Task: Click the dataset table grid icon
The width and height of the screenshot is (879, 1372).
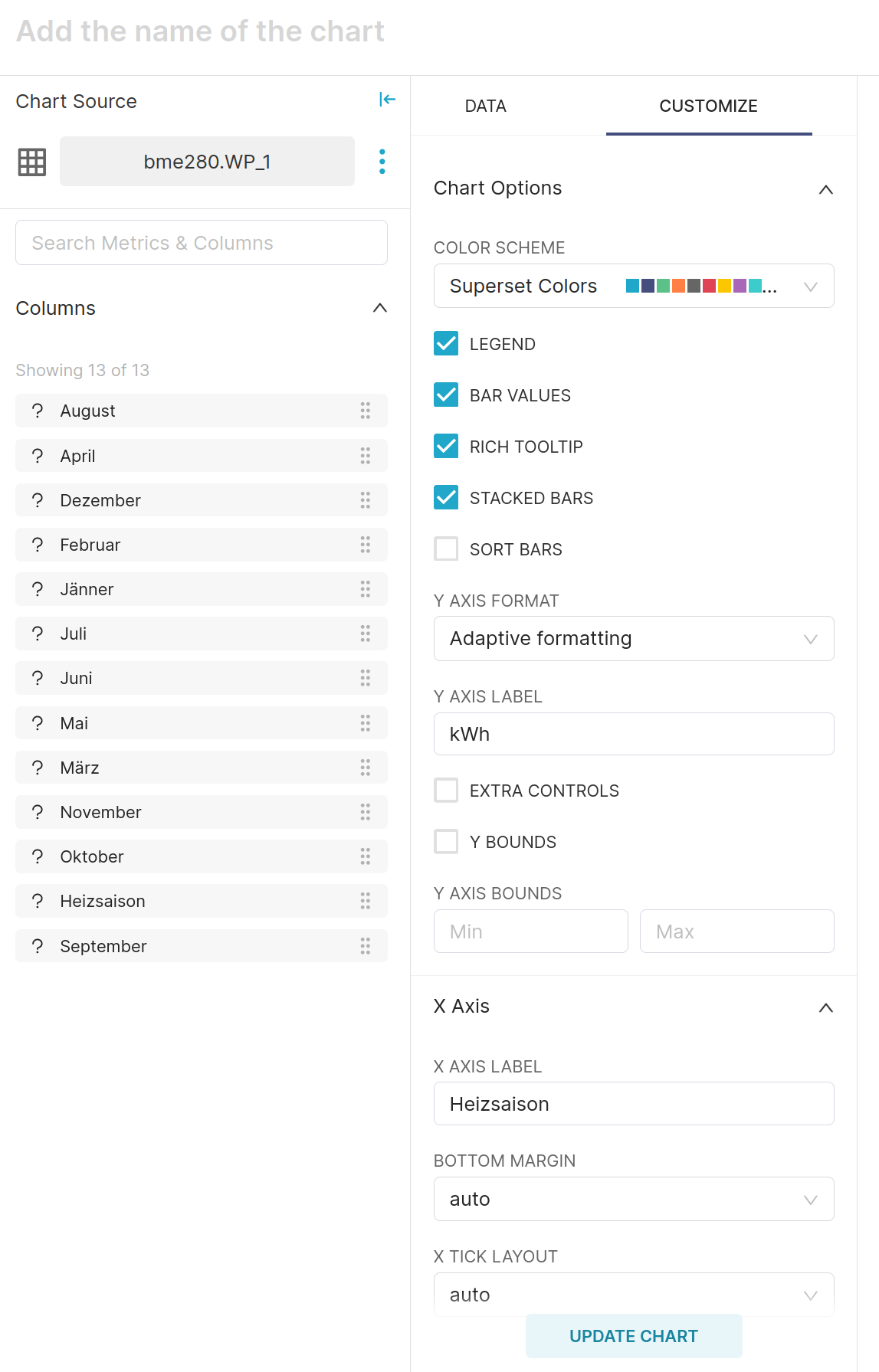Action: click(x=32, y=162)
